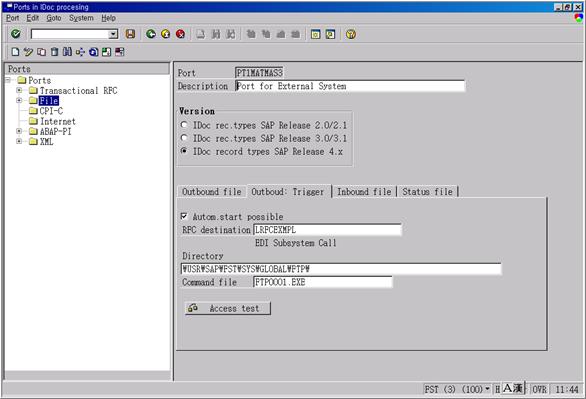Screen dimensions: 586x399
Task: Click the First page icon
Action: [x=251, y=34]
